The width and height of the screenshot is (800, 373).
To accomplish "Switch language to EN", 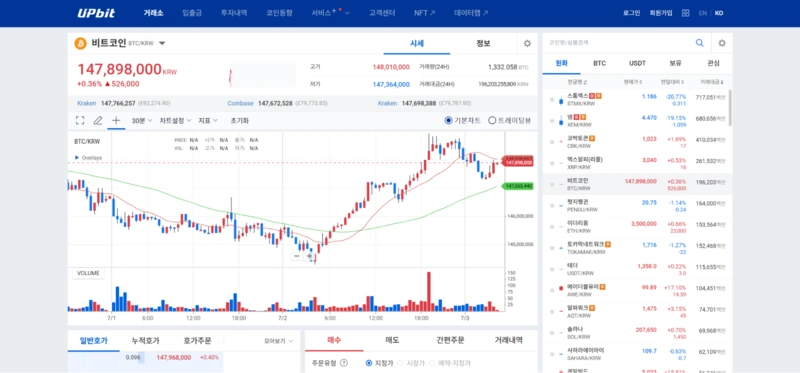I will coord(703,13).
